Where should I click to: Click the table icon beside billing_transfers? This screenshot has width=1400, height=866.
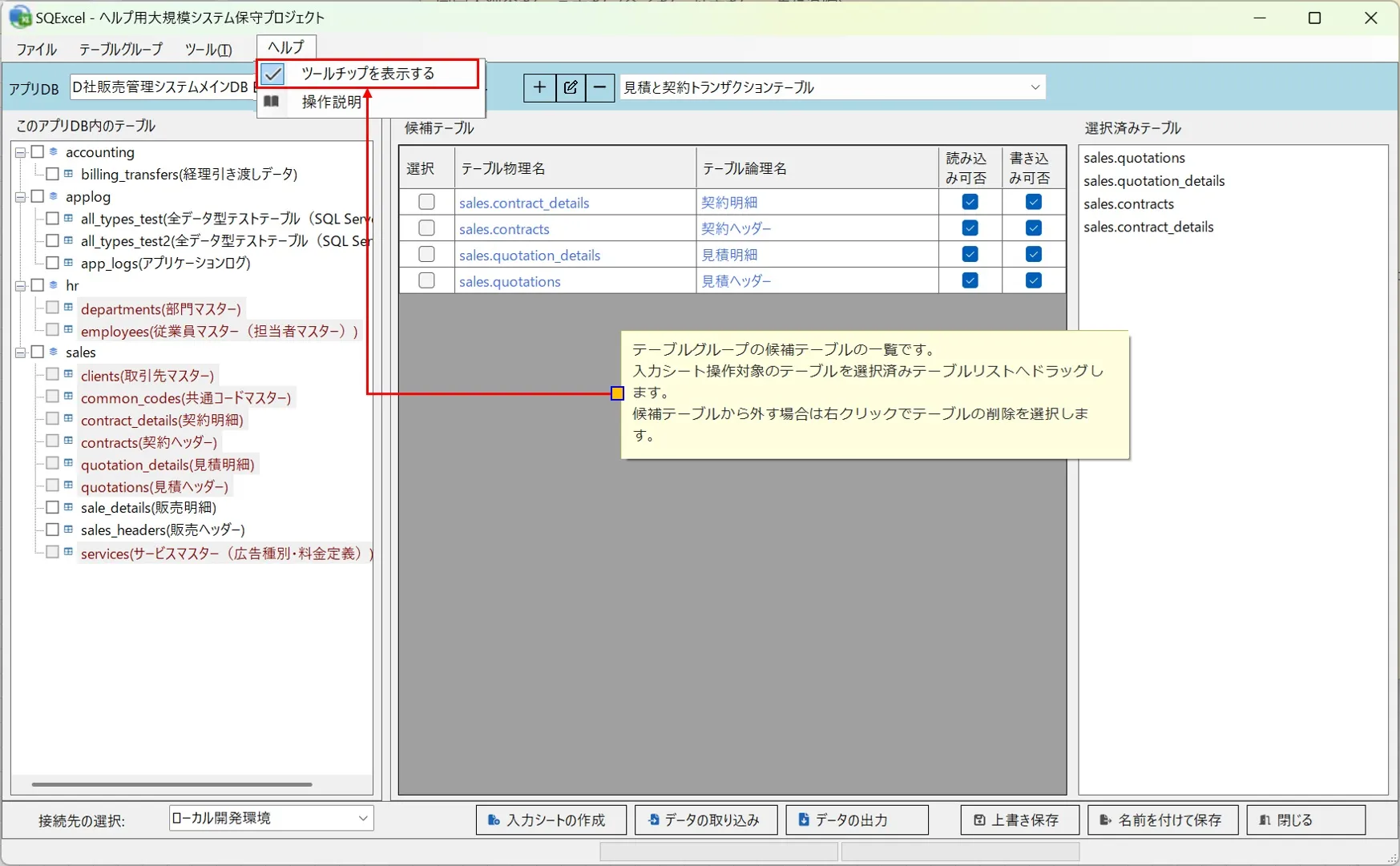tap(69, 174)
